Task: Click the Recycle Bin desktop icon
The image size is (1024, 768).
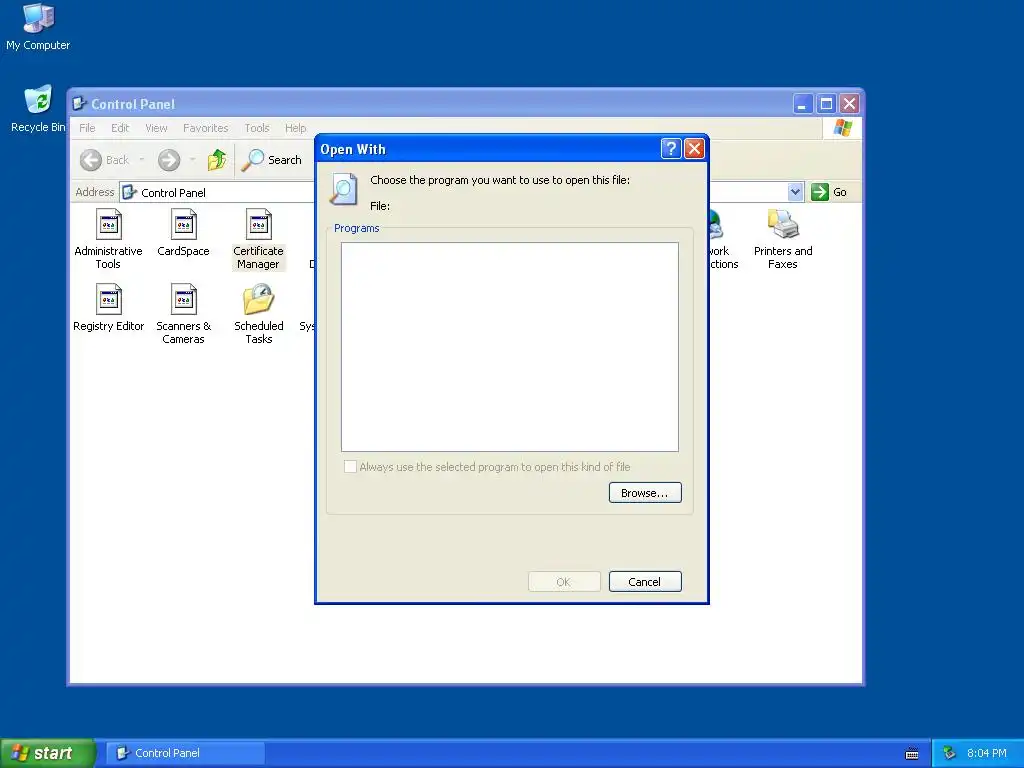Action: (x=38, y=109)
